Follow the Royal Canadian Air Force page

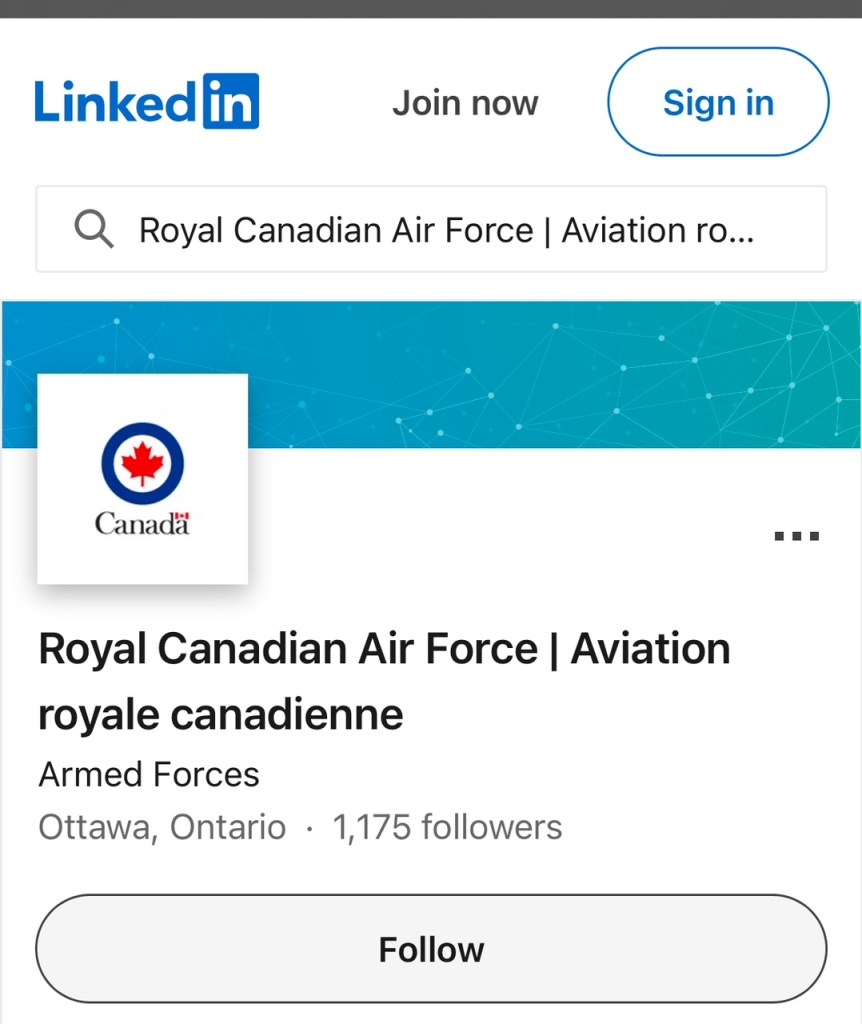click(x=431, y=949)
